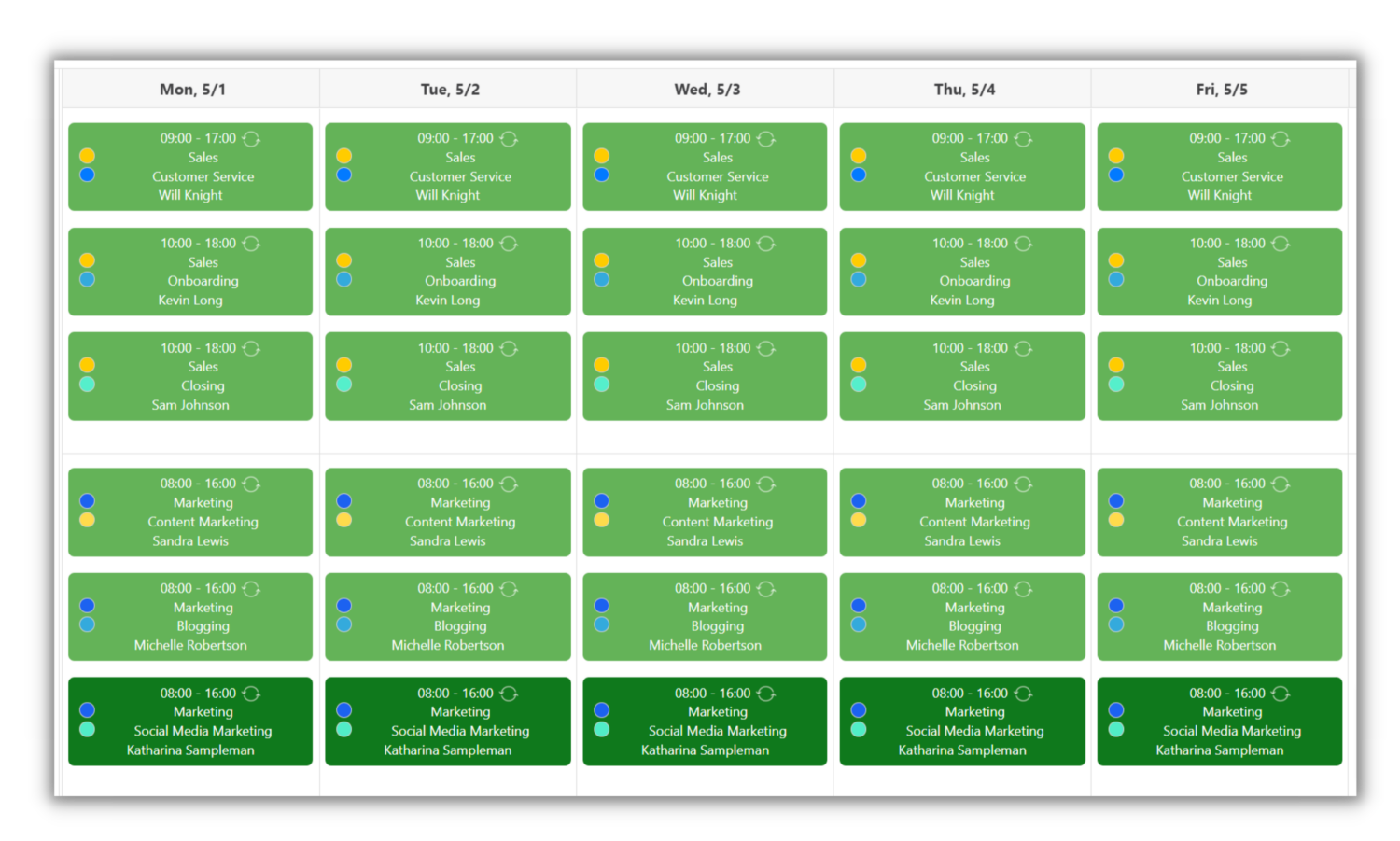Click the recurrence icon on Michelle Robertson's Friday shift
The image size is (1400, 841).
coord(1280,588)
